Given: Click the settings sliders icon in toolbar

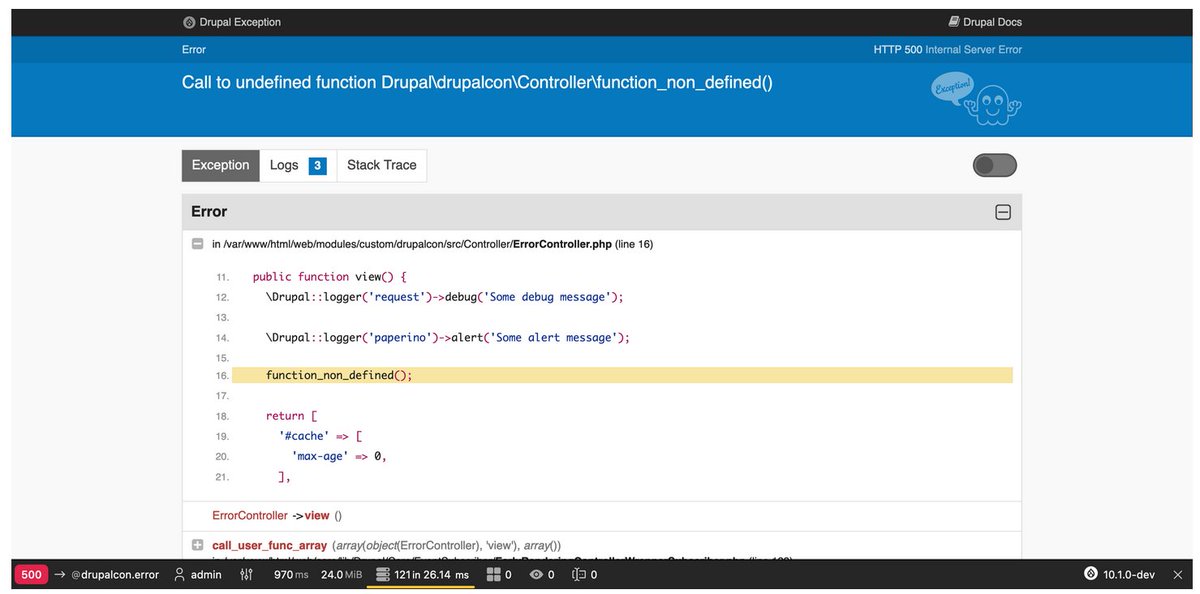Looking at the screenshot, I should [x=246, y=574].
